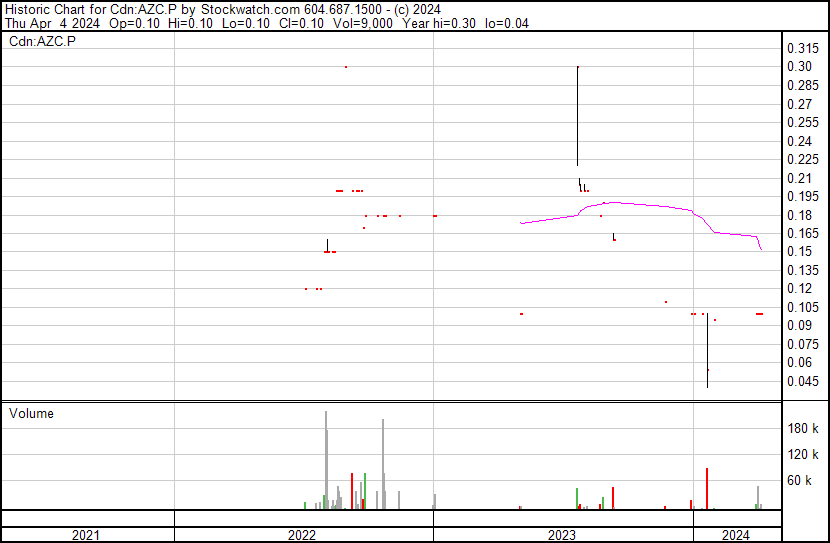Click the 0.105 price axis label

(x=802, y=307)
